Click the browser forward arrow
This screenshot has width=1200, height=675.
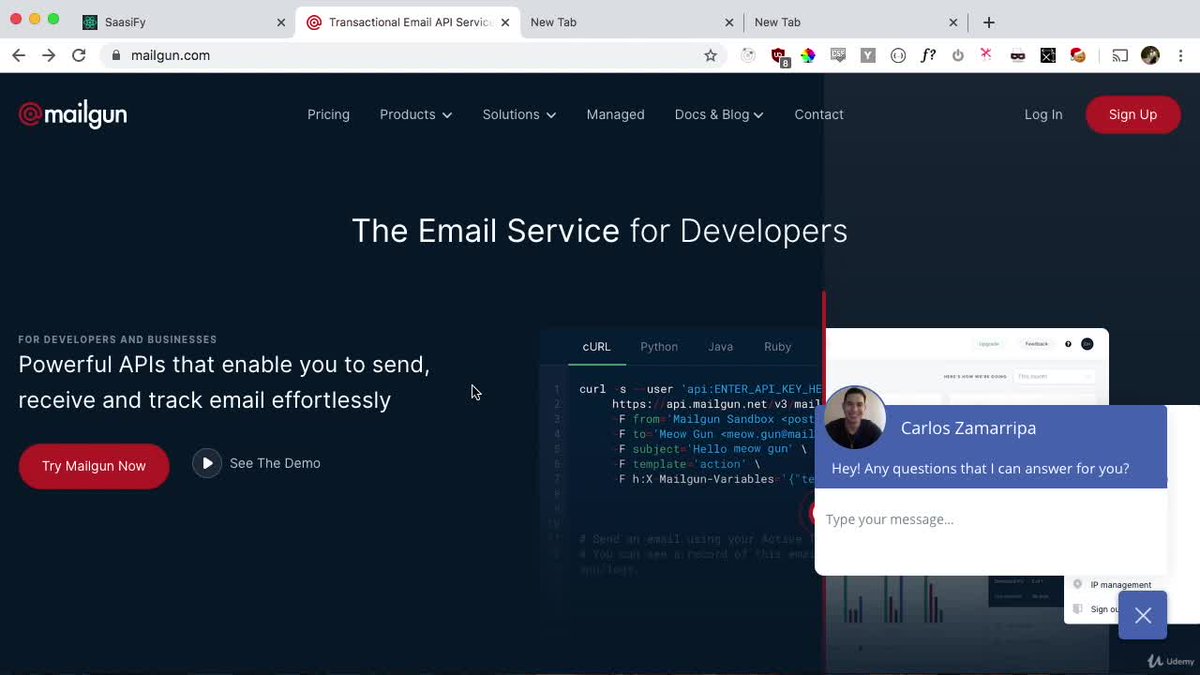[x=48, y=56]
